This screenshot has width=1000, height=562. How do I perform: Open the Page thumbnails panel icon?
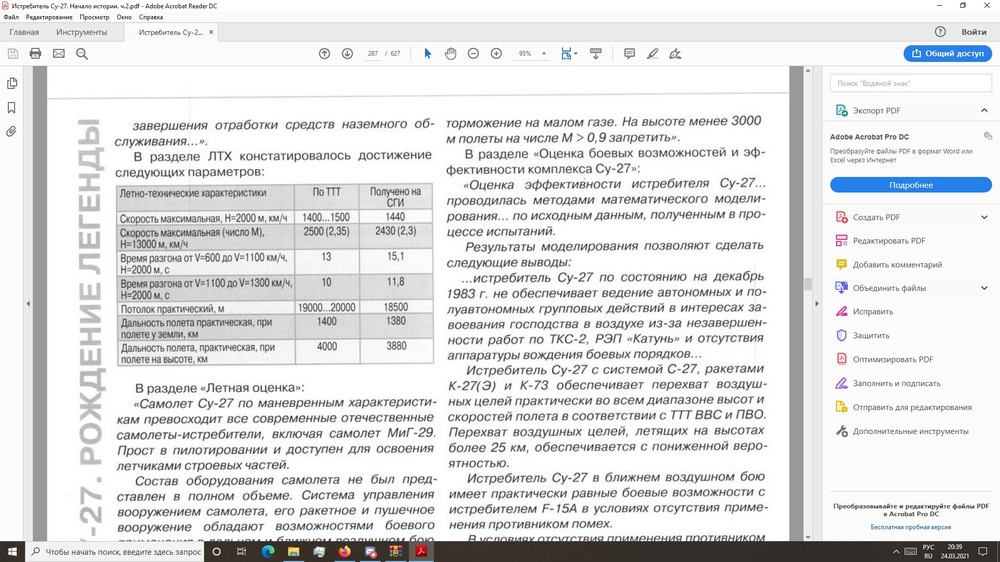[x=11, y=84]
